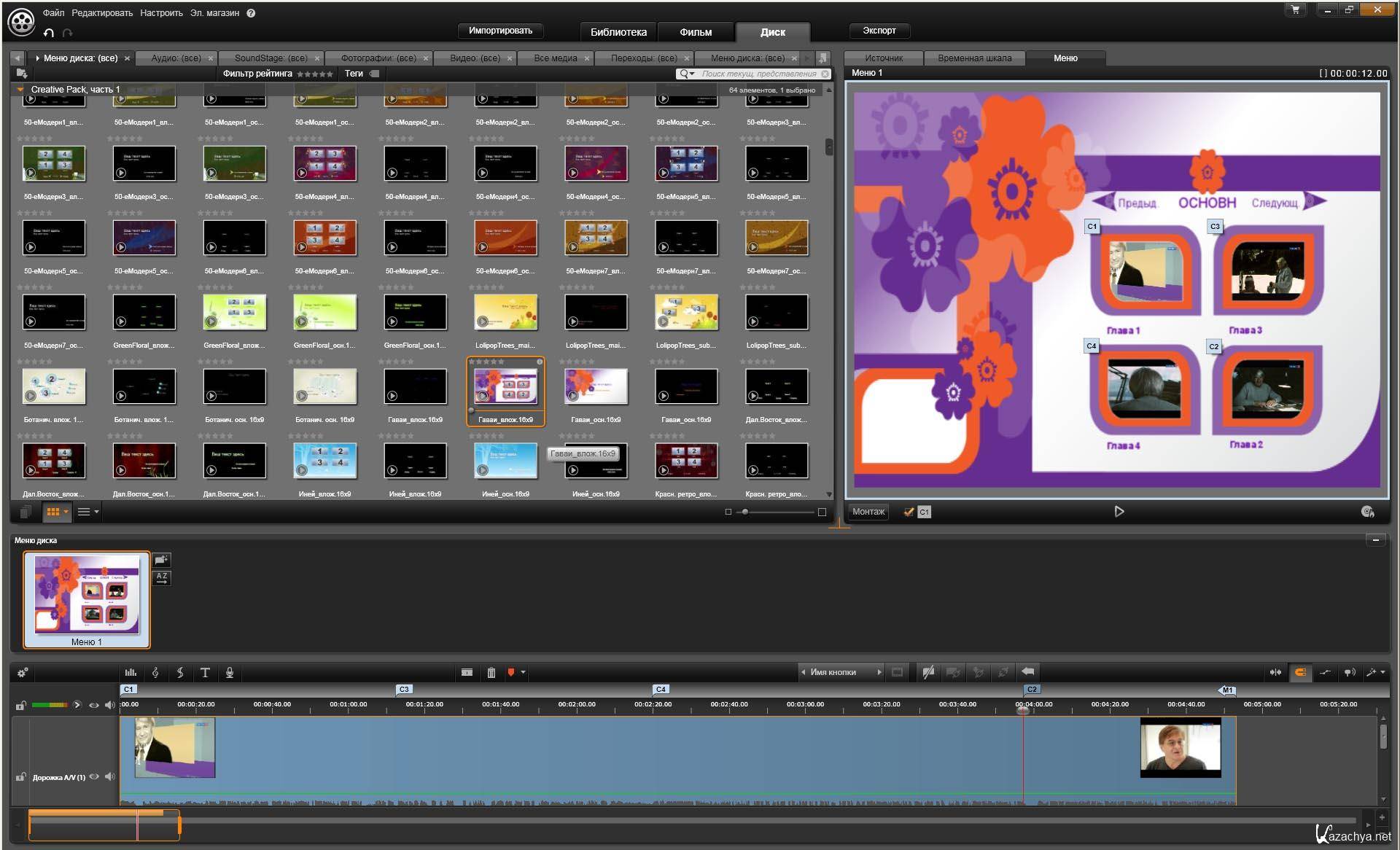Click the add chapter icon beside menu list
This screenshot has height=850, width=1400.
pos(162,560)
